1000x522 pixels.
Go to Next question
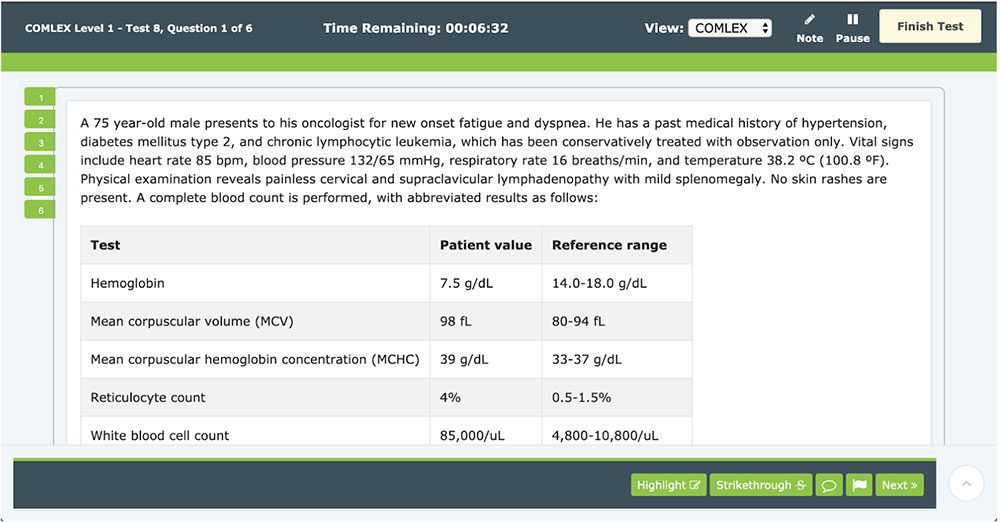click(899, 486)
